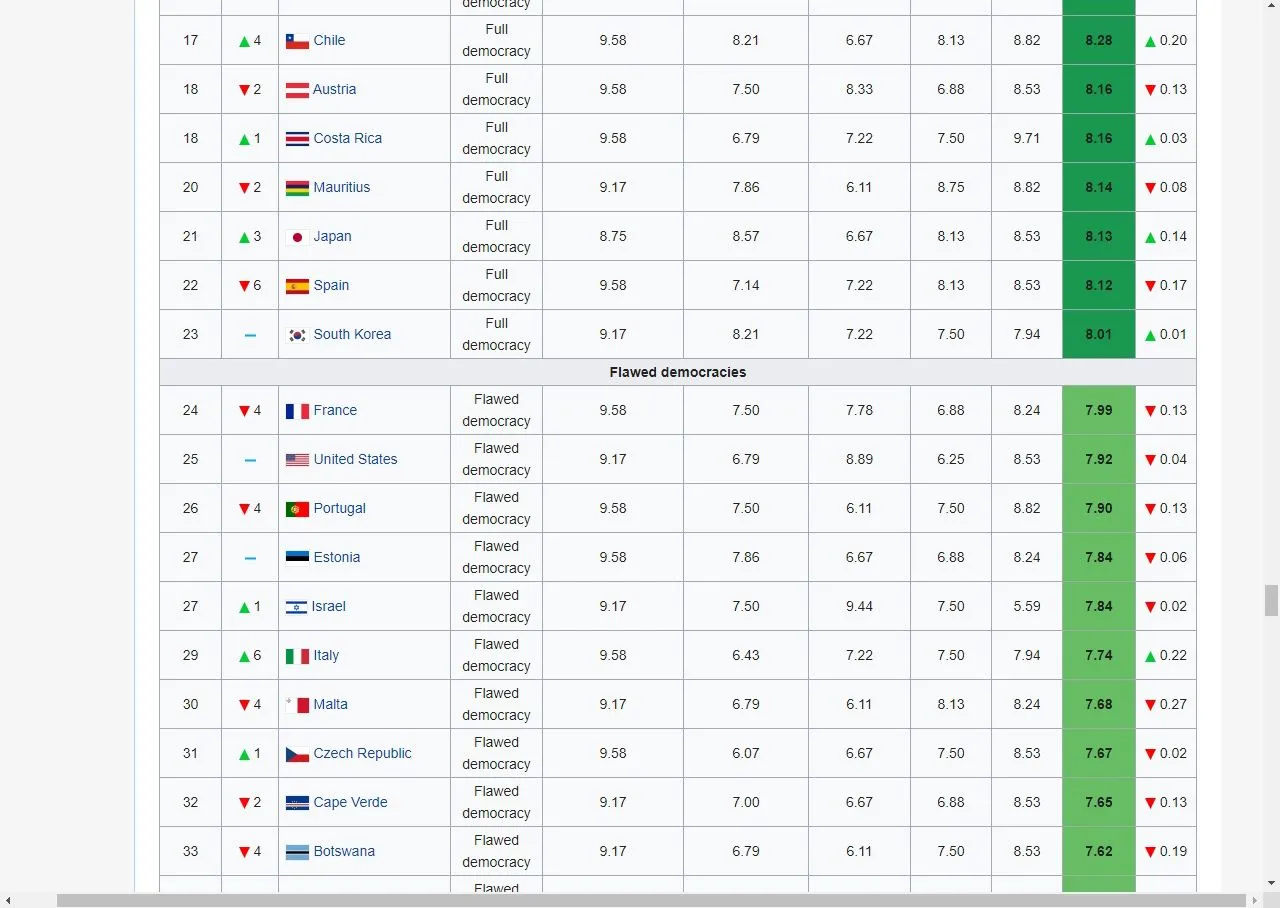Click the Chile flag icon
Viewport: 1280px width, 908px height.
pyautogui.click(x=296, y=40)
